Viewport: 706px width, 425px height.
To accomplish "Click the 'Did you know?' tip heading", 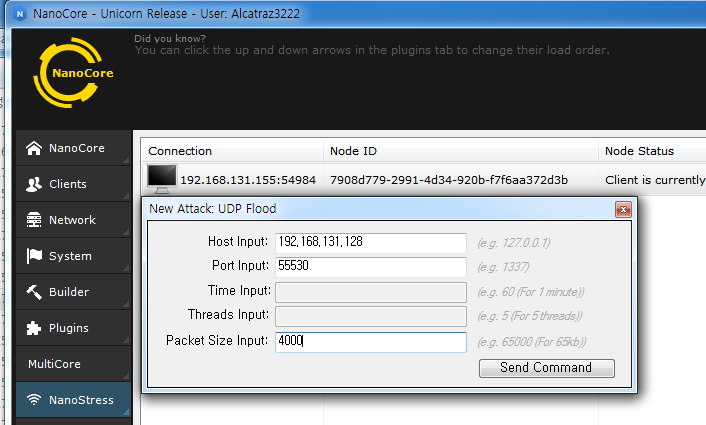I will 170,39.
